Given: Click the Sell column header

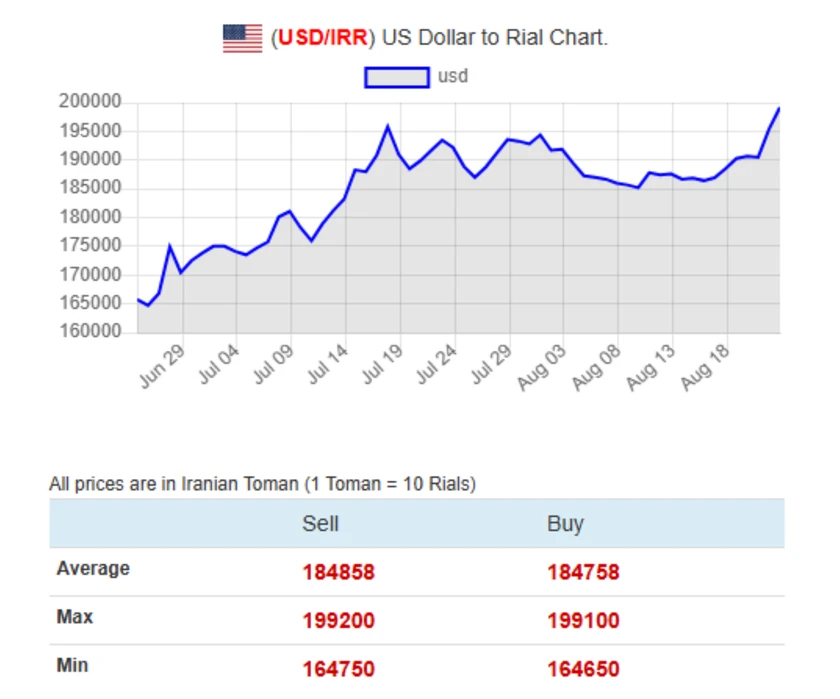Looking at the screenshot, I should click(320, 523).
